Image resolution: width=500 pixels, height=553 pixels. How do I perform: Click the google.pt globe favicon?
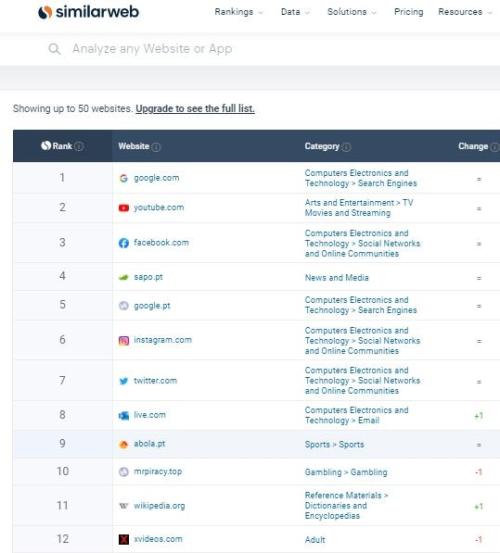[123, 305]
